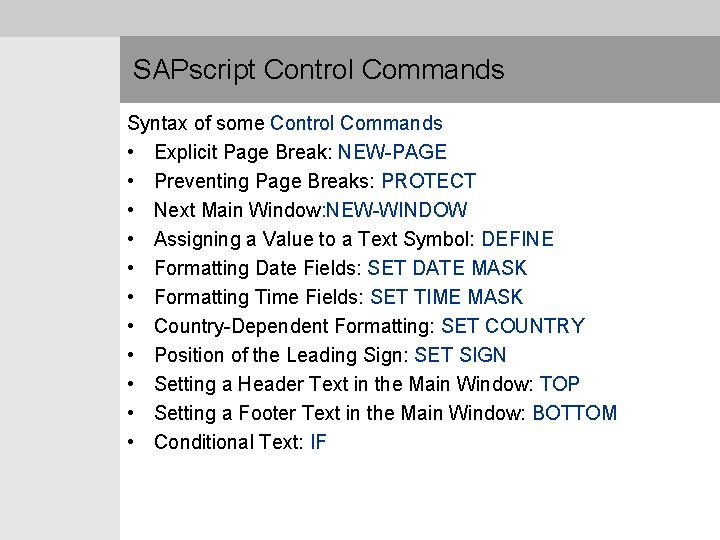Image resolution: width=720 pixels, height=540 pixels.
Task: Click the slide title SAPscript Control Commands
Action: [318, 70]
